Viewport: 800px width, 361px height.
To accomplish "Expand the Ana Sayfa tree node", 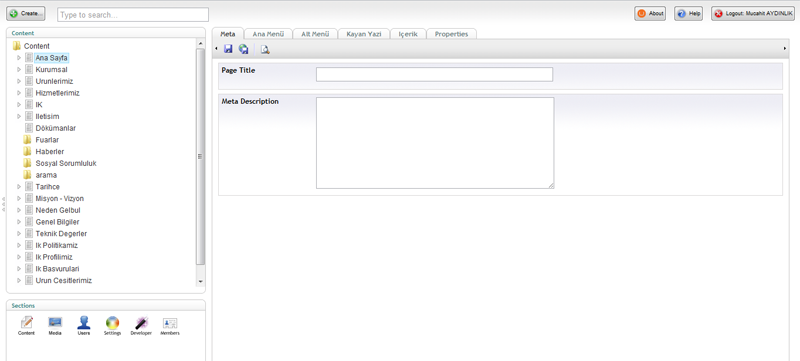I will click(19, 58).
